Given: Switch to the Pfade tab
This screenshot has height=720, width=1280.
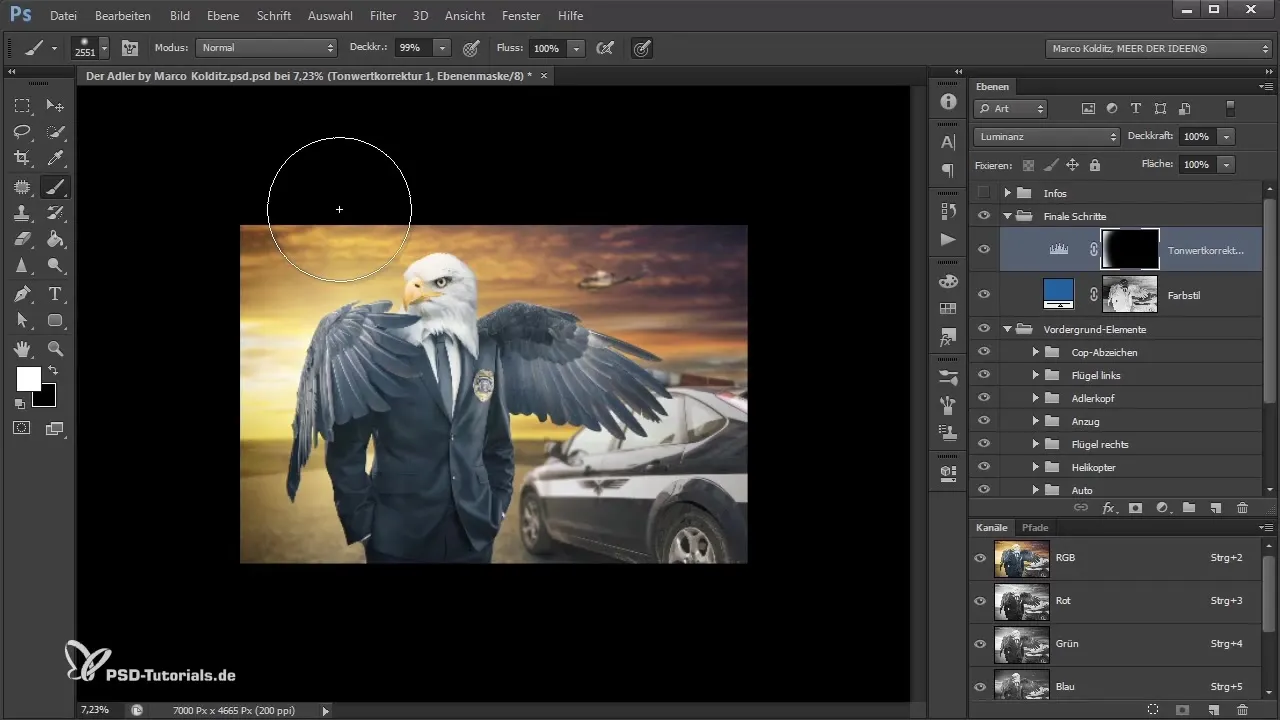Looking at the screenshot, I should point(1035,527).
